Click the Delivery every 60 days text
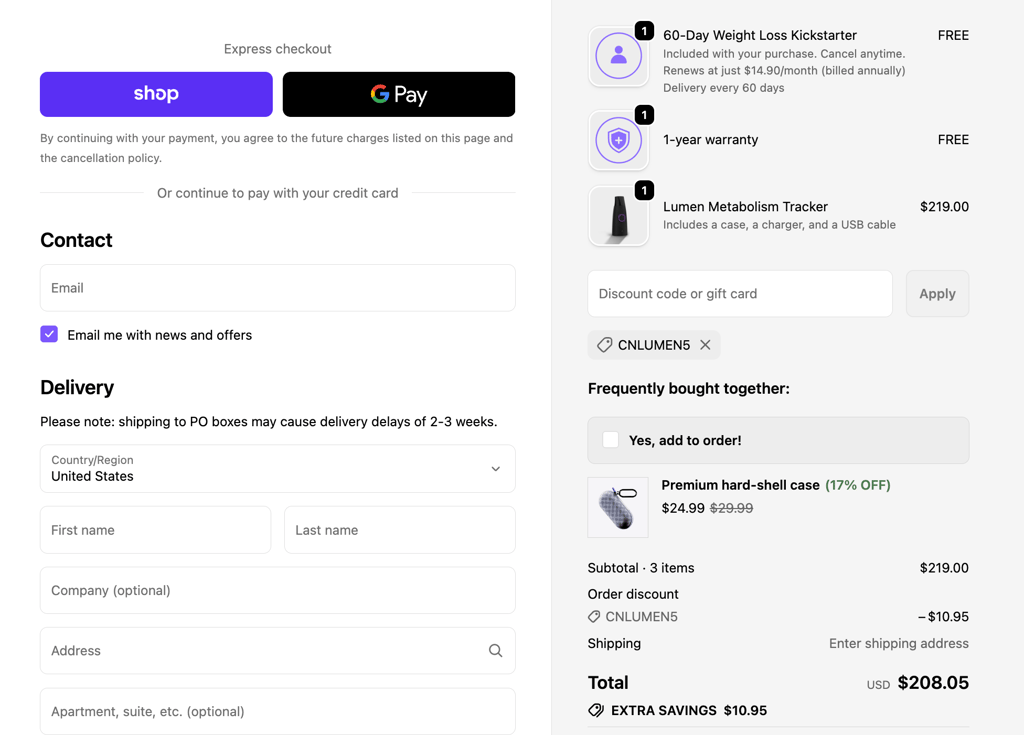The width and height of the screenshot is (1024, 735). (x=724, y=88)
